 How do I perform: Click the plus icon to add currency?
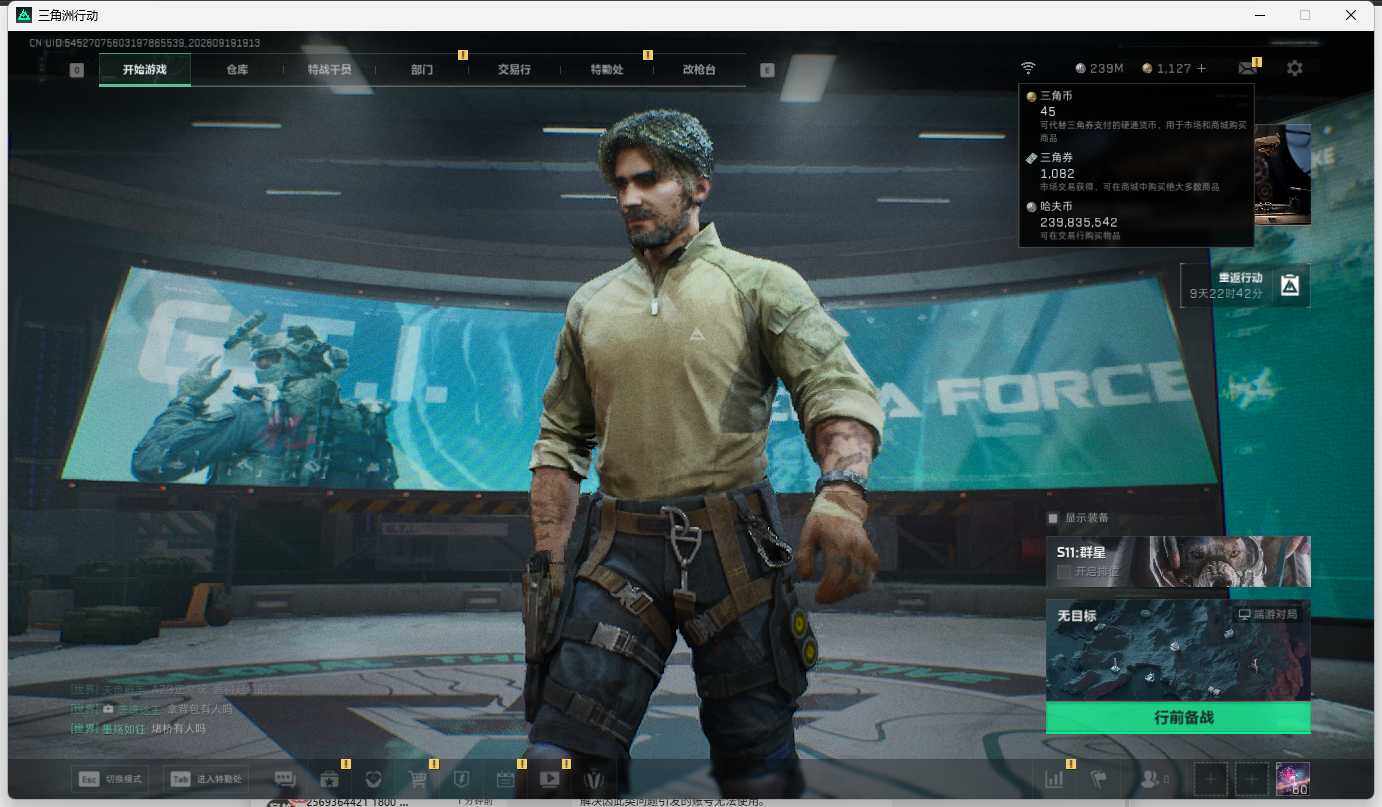click(1201, 68)
